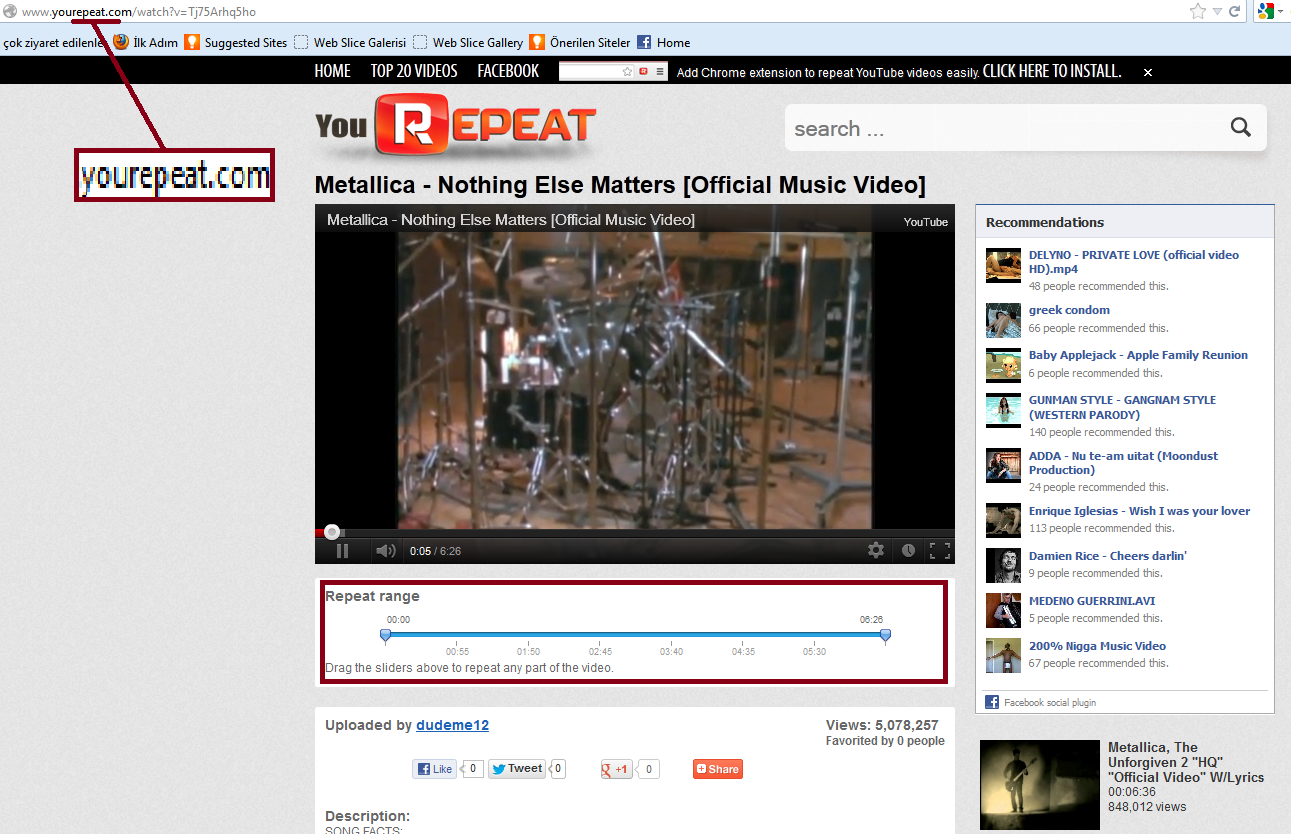
Task: Open the Web Slice Gallery bookmark
Action: pos(468,43)
